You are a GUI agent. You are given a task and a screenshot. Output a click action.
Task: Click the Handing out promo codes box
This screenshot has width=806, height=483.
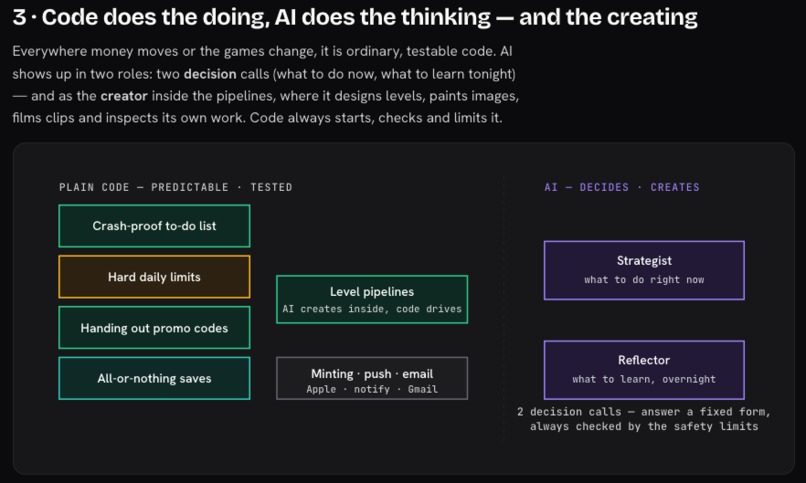click(x=154, y=328)
